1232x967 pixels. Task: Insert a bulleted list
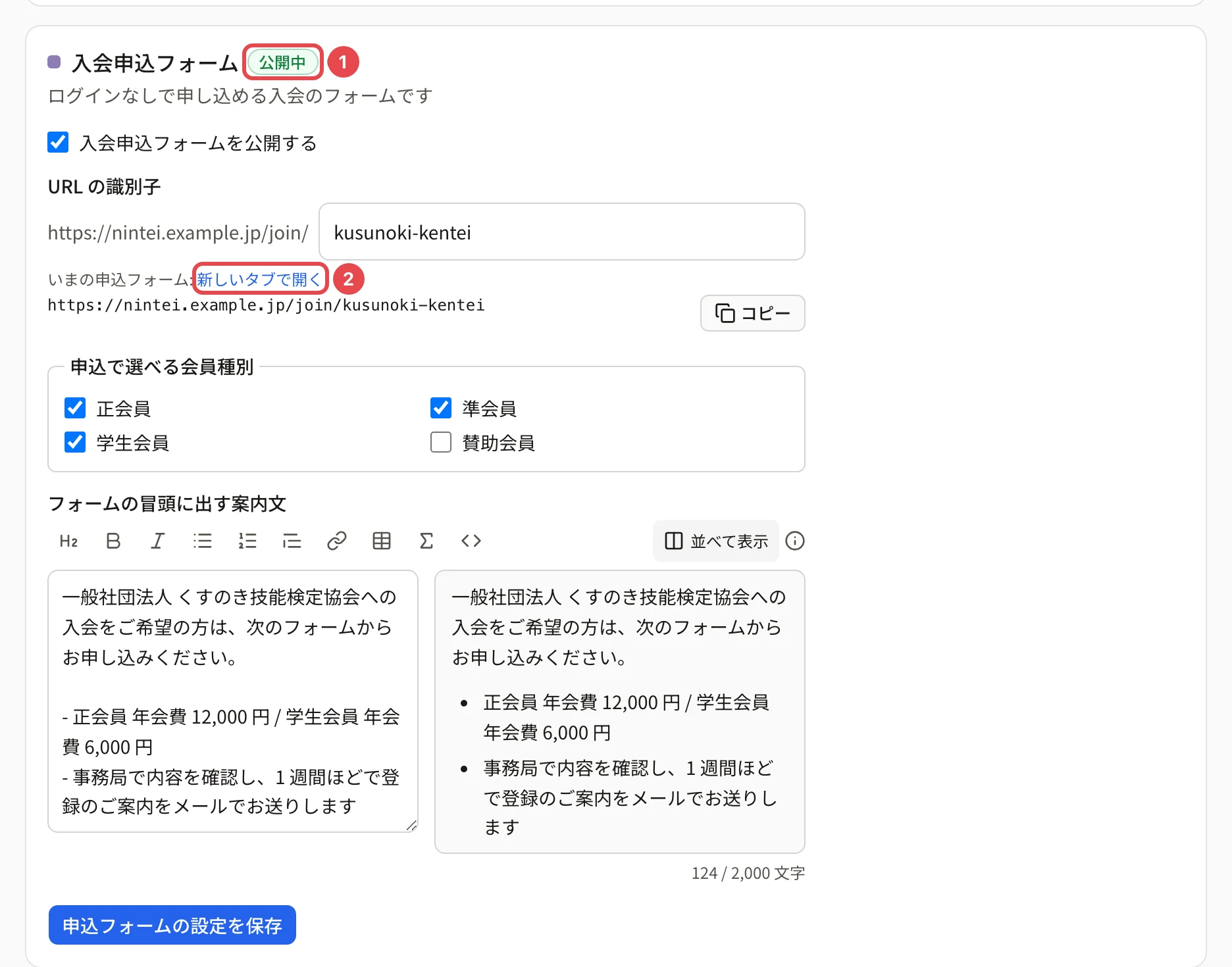203,541
